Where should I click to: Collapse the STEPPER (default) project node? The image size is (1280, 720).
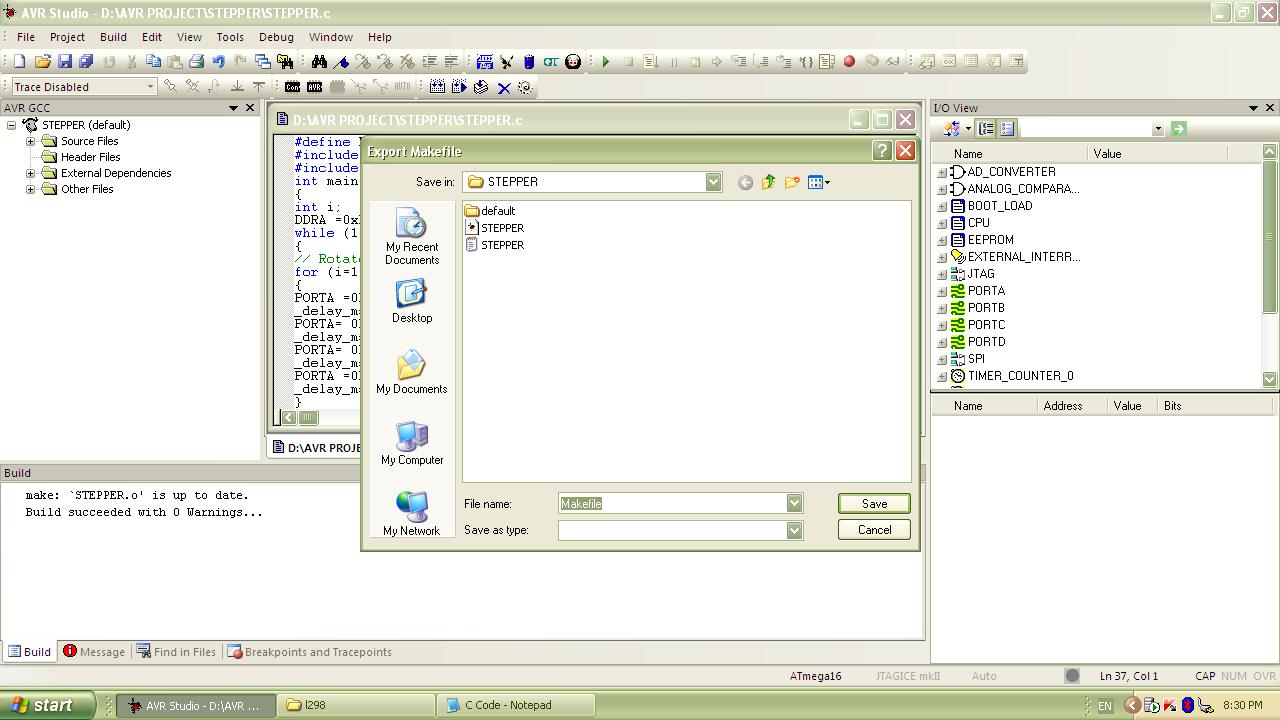pyautogui.click(x=12, y=125)
